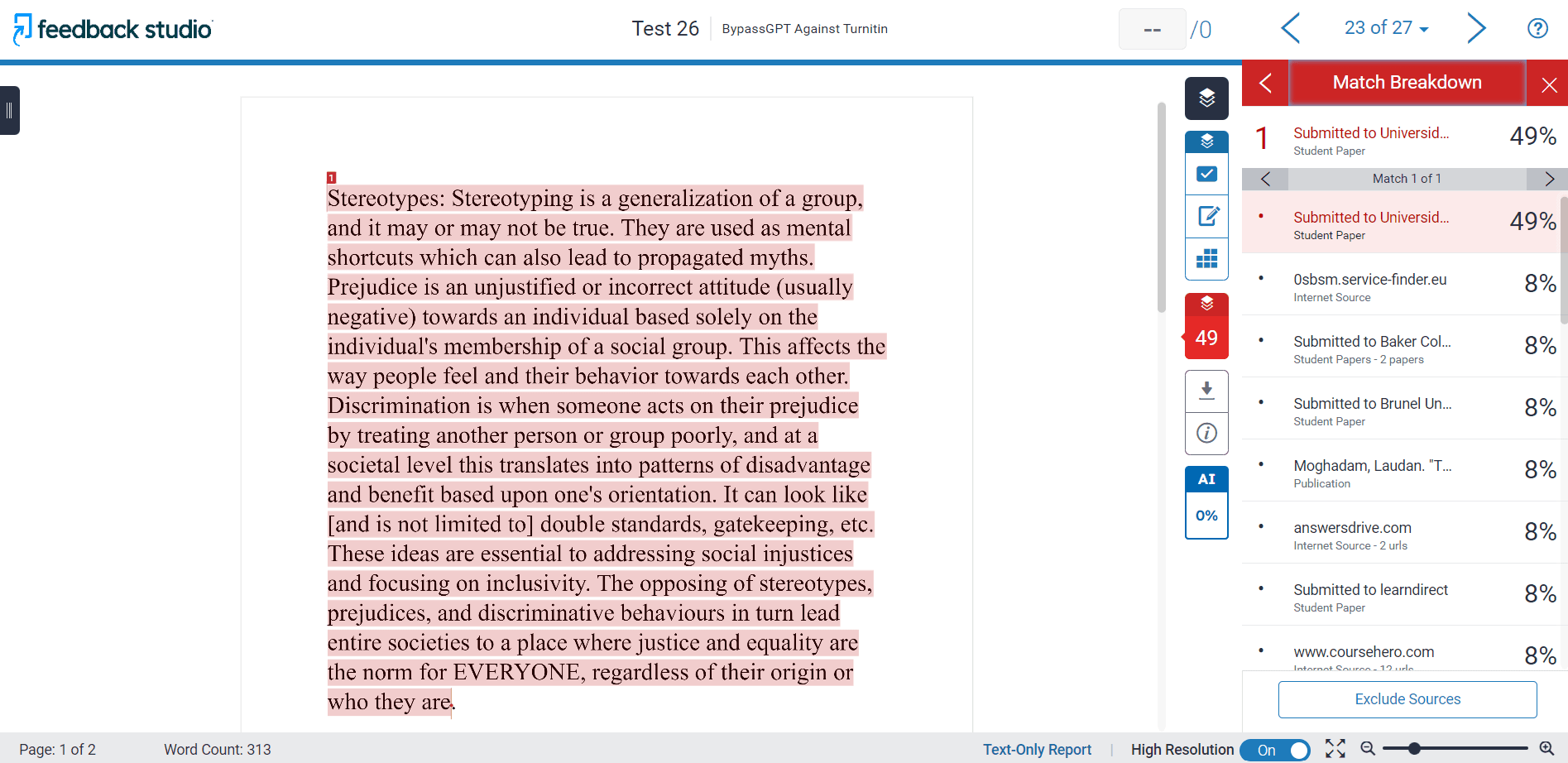The height and width of the screenshot is (763, 1568).
Task: Toggle the AI 0% indicator layer
Action: (x=1206, y=502)
